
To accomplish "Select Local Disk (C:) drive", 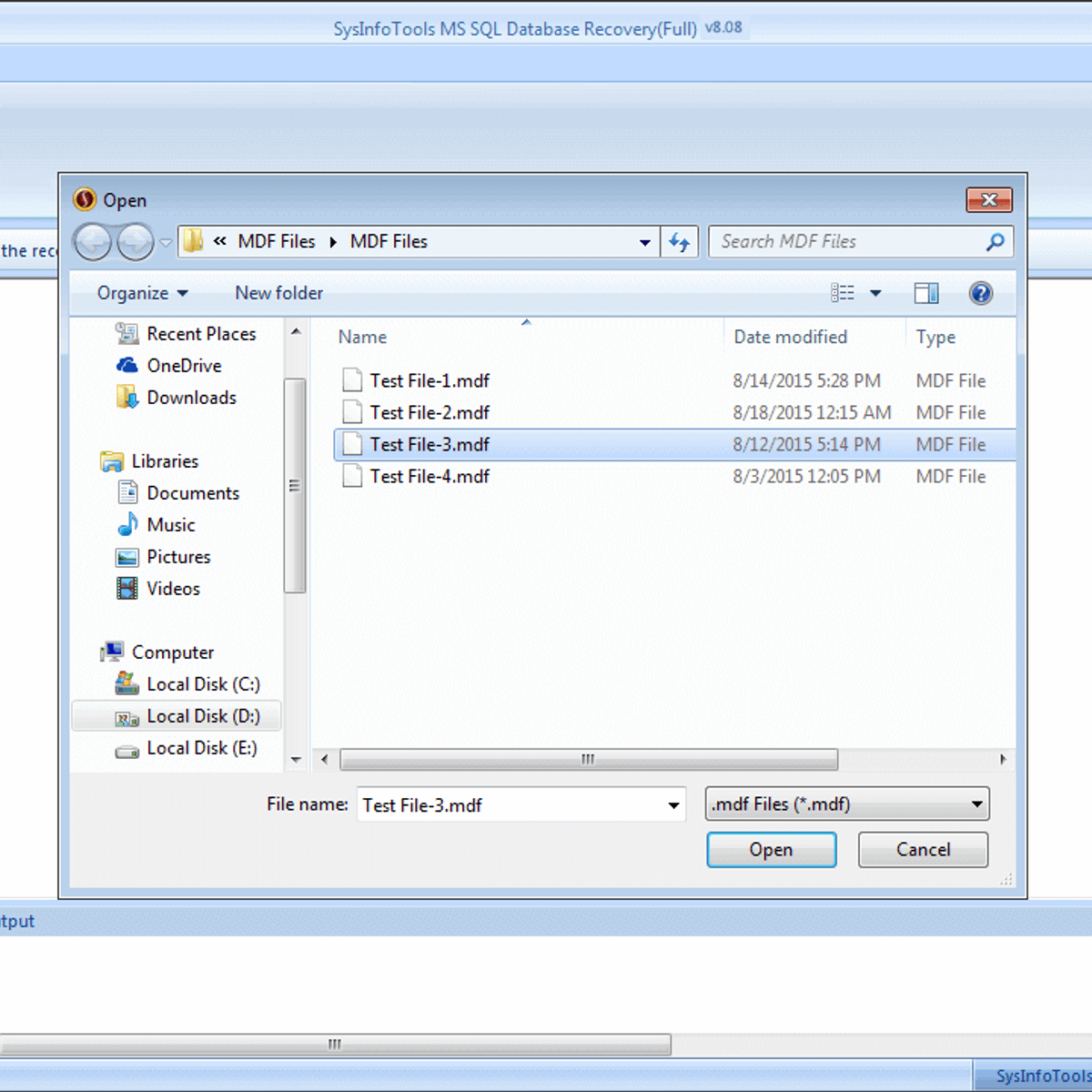I will tap(203, 684).
